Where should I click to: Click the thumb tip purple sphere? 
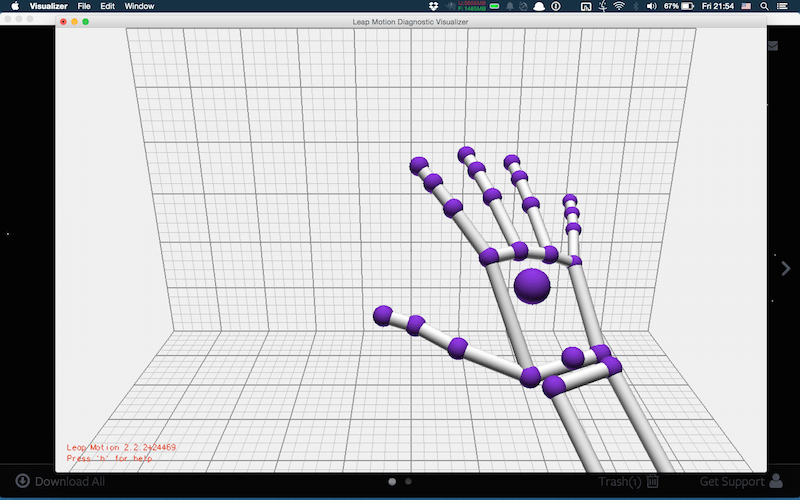383,316
